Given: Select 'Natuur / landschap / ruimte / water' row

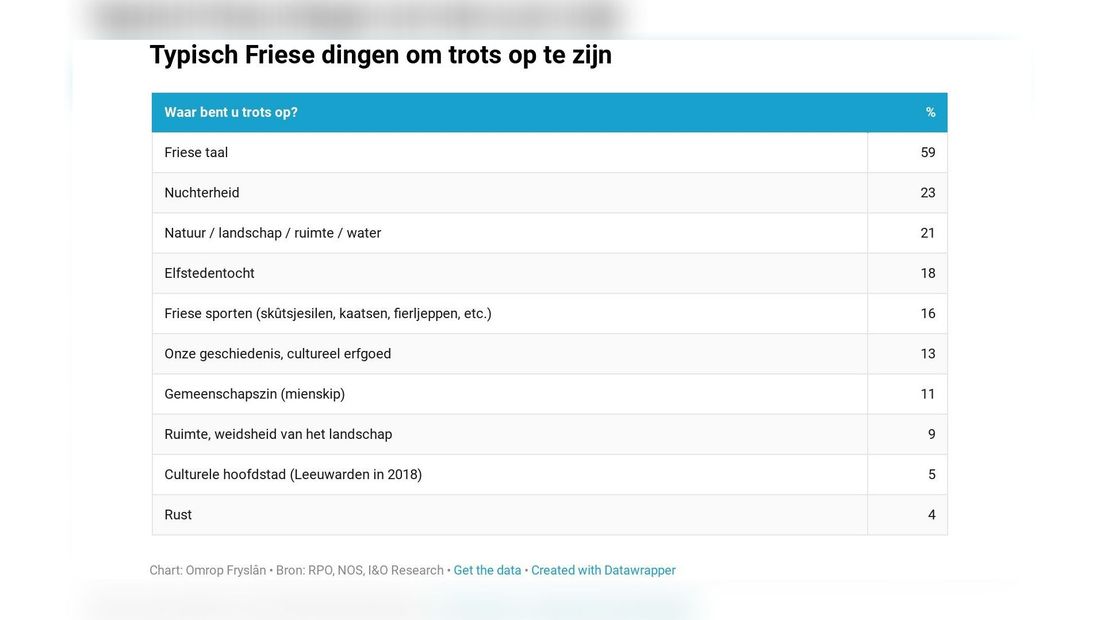Looking at the screenshot, I should coord(549,233).
